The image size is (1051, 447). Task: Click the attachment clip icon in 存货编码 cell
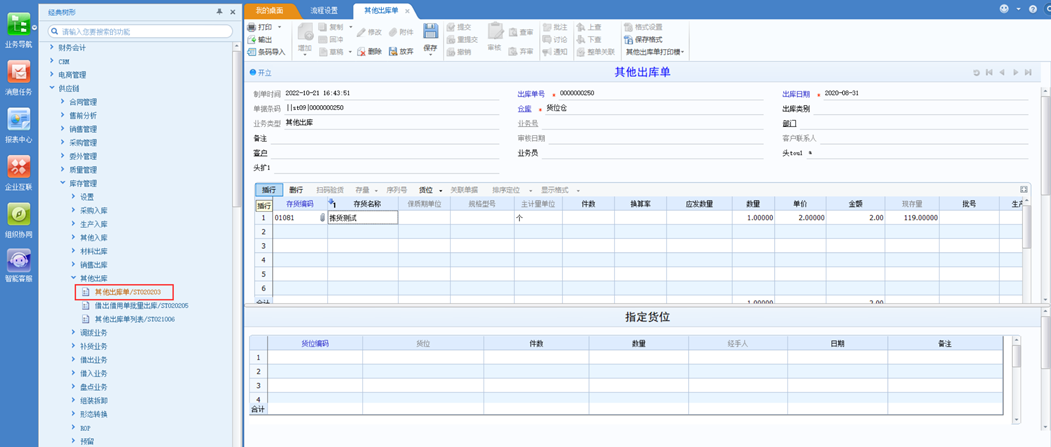pyautogui.click(x=322, y=218)
